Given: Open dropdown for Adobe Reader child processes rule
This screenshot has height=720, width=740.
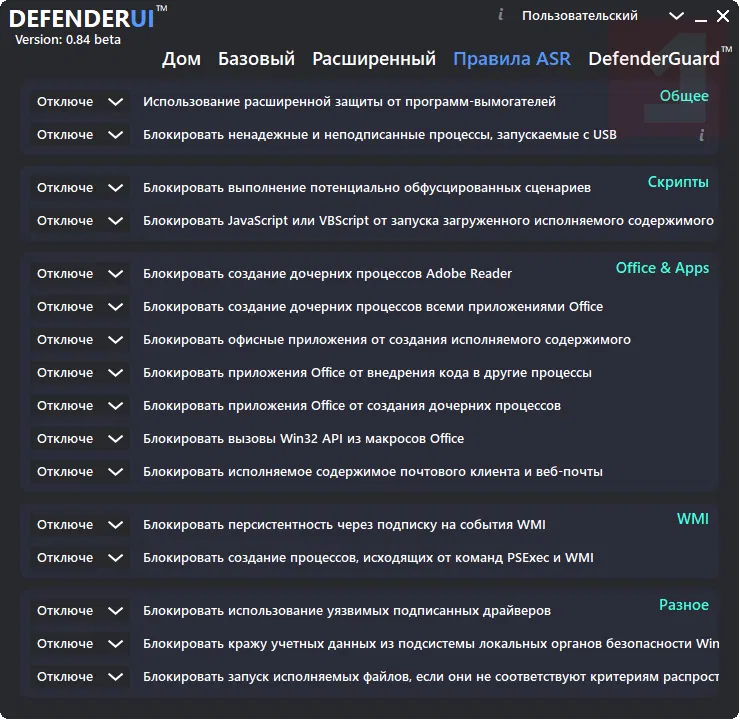Looking at the screenshot, I should (x=80, y=274).
